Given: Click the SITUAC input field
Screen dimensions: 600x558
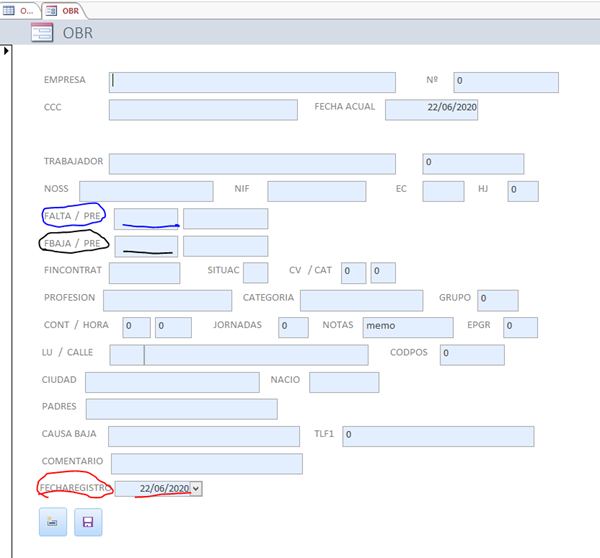Looking at the screenshot, I should tap(256, 273).
